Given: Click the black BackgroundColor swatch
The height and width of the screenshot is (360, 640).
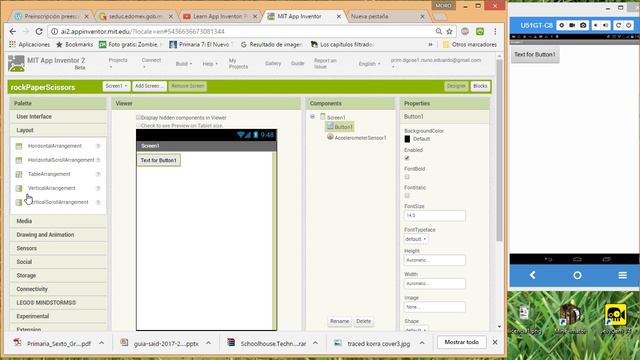Looking at the screenshot, I should pos(407,139).
